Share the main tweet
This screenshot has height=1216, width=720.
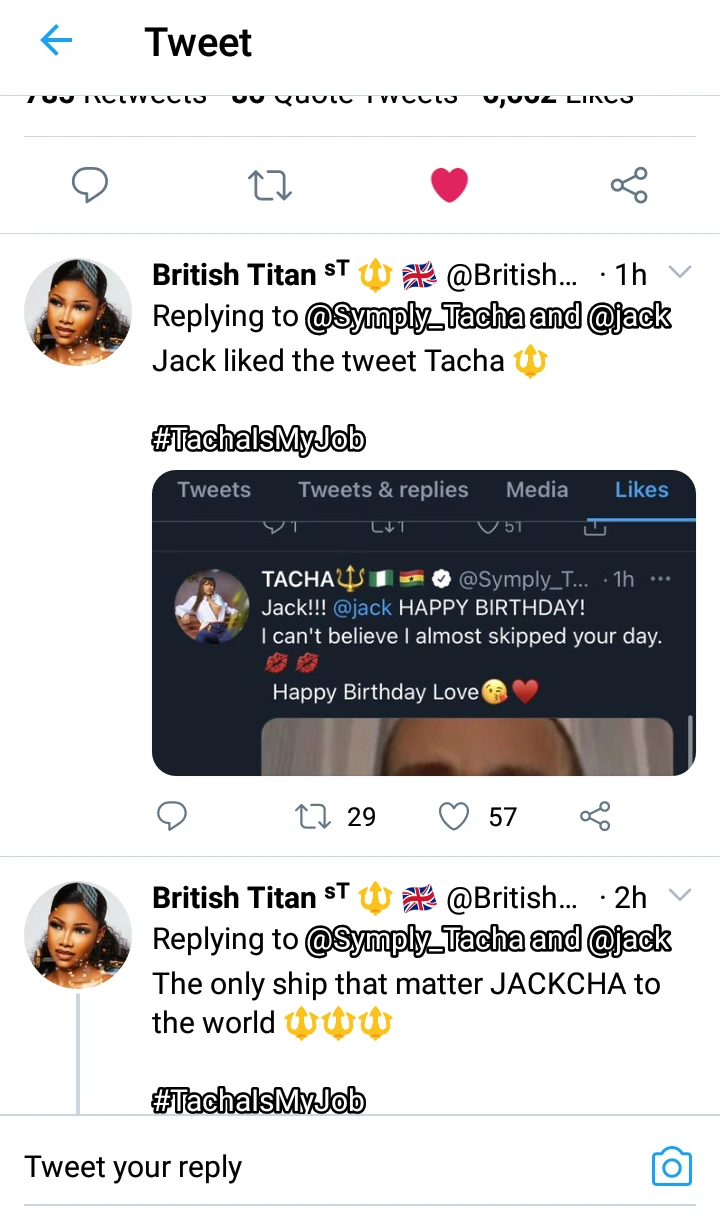click(629, 185)
